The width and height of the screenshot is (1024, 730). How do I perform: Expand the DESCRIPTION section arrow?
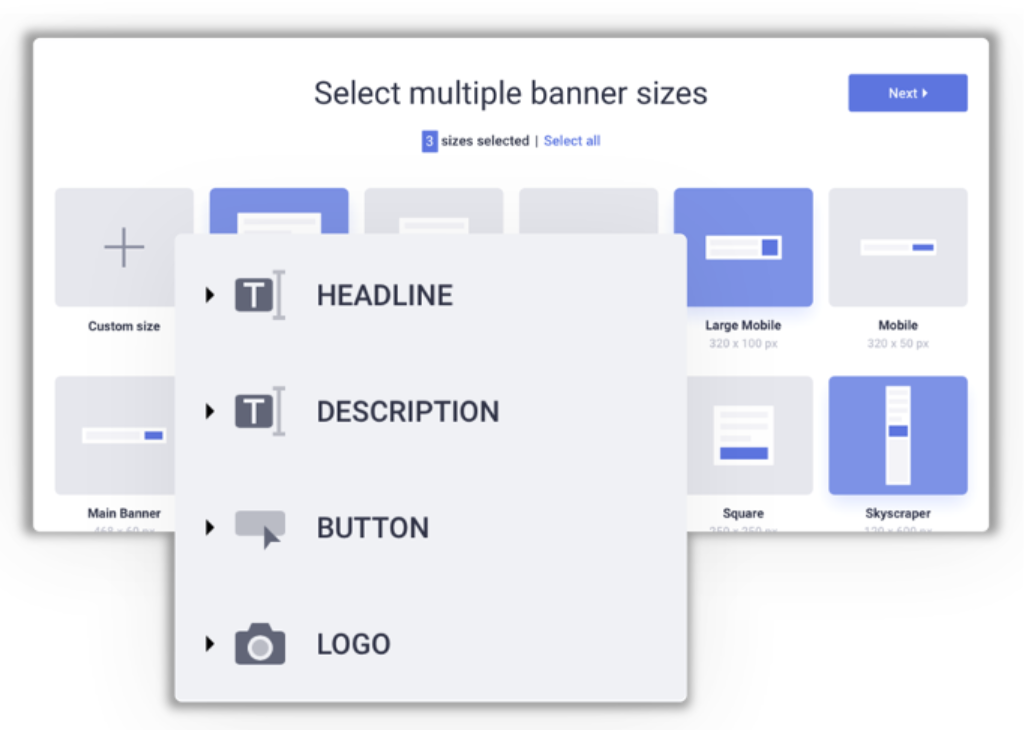pos(210,411)
